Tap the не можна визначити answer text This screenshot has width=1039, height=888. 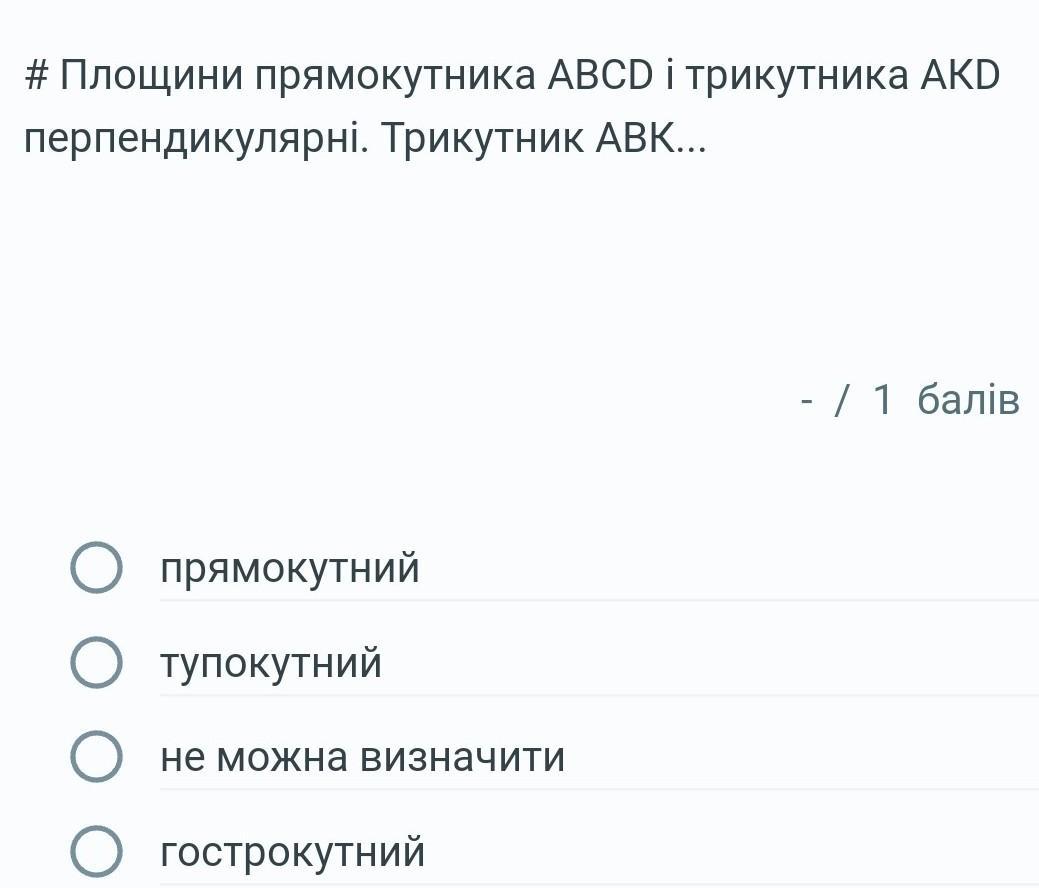362,758
